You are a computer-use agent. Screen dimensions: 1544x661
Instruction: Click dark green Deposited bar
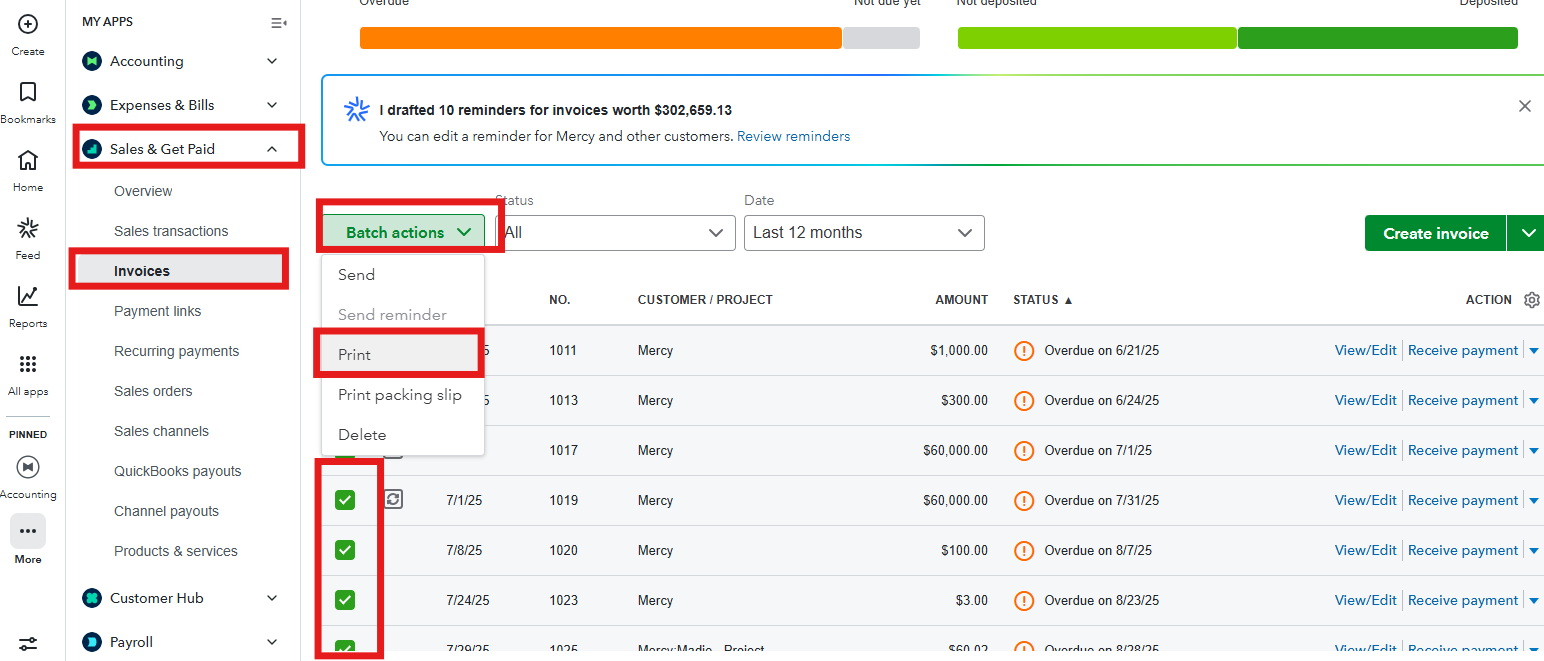click(1378, 38)
